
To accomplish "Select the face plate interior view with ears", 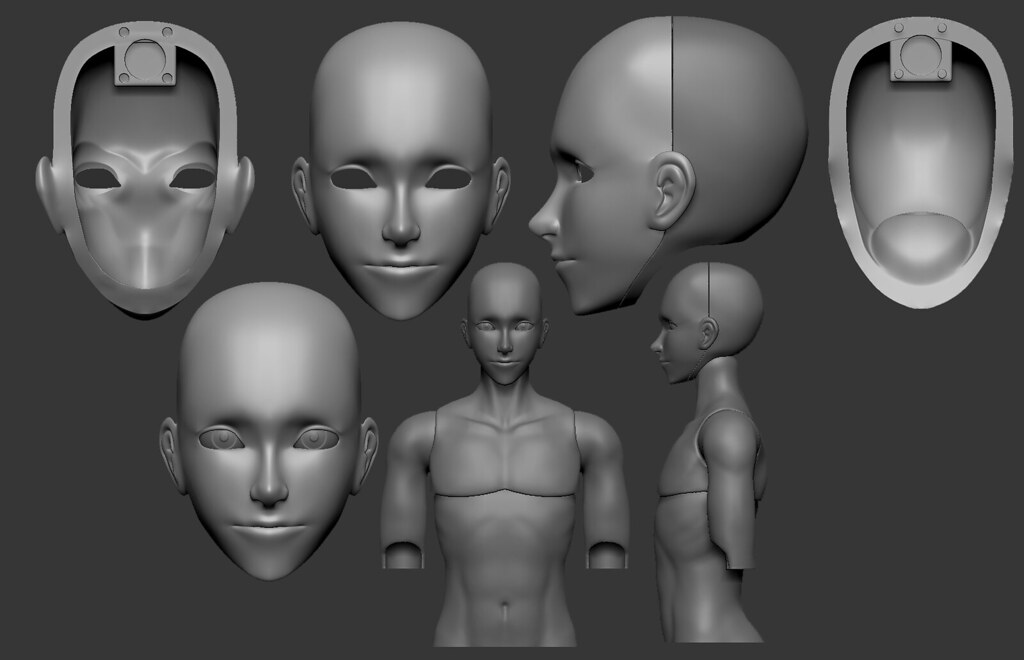I will [145, 168].
